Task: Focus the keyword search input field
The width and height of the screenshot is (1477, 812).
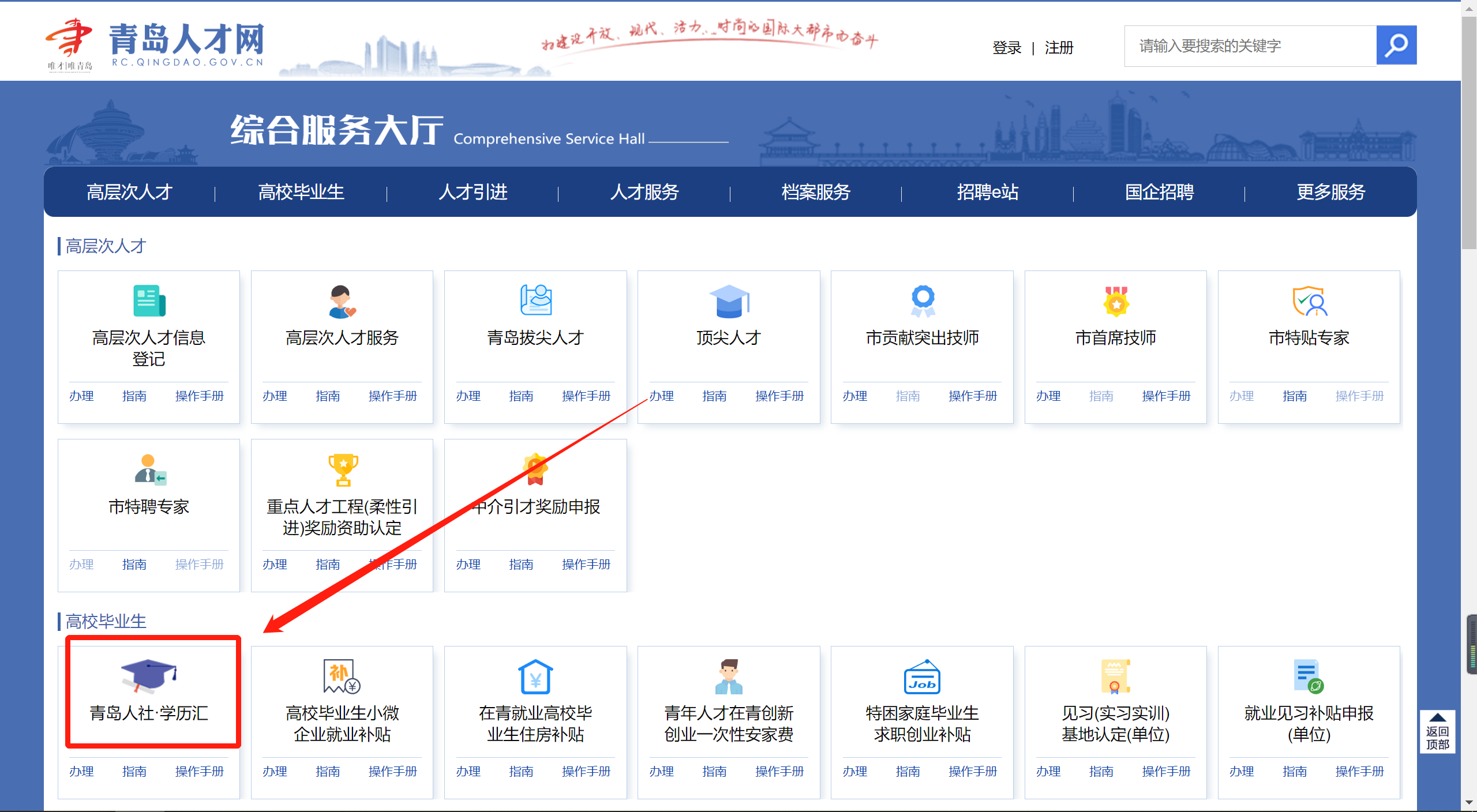Action: pos(1250,46)
